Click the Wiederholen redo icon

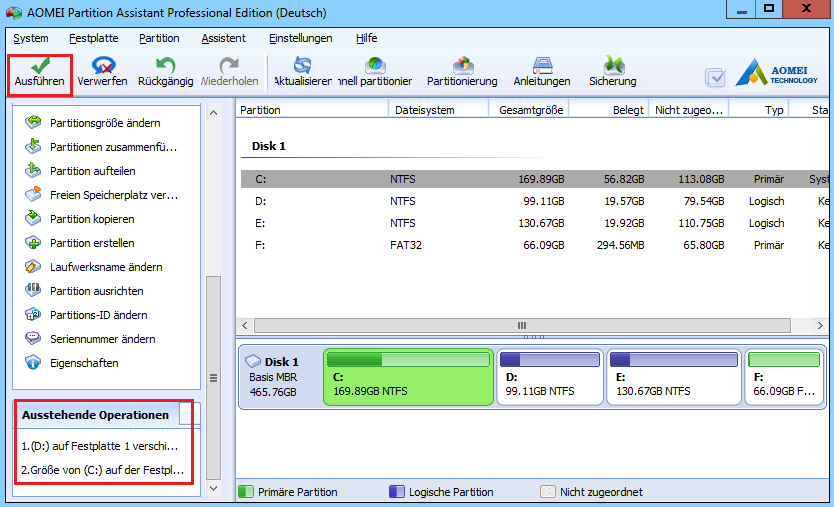pos(229,65)
